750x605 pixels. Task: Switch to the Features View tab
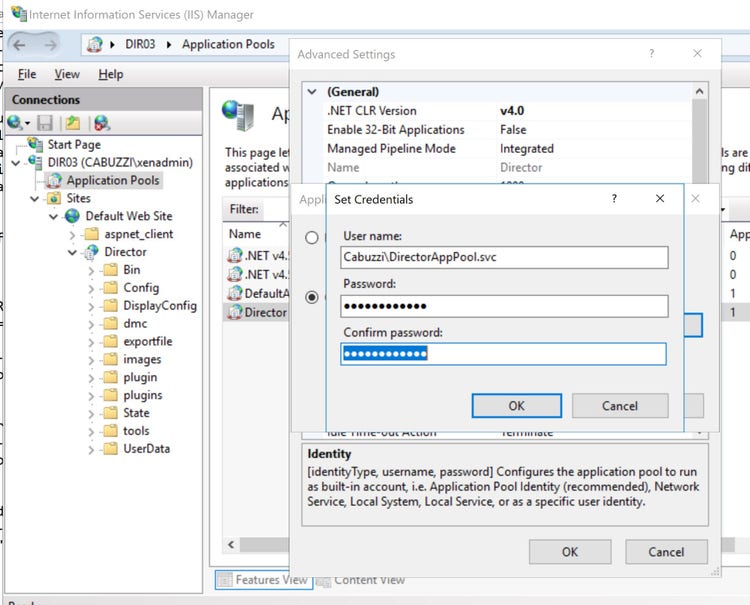point(264,580)
